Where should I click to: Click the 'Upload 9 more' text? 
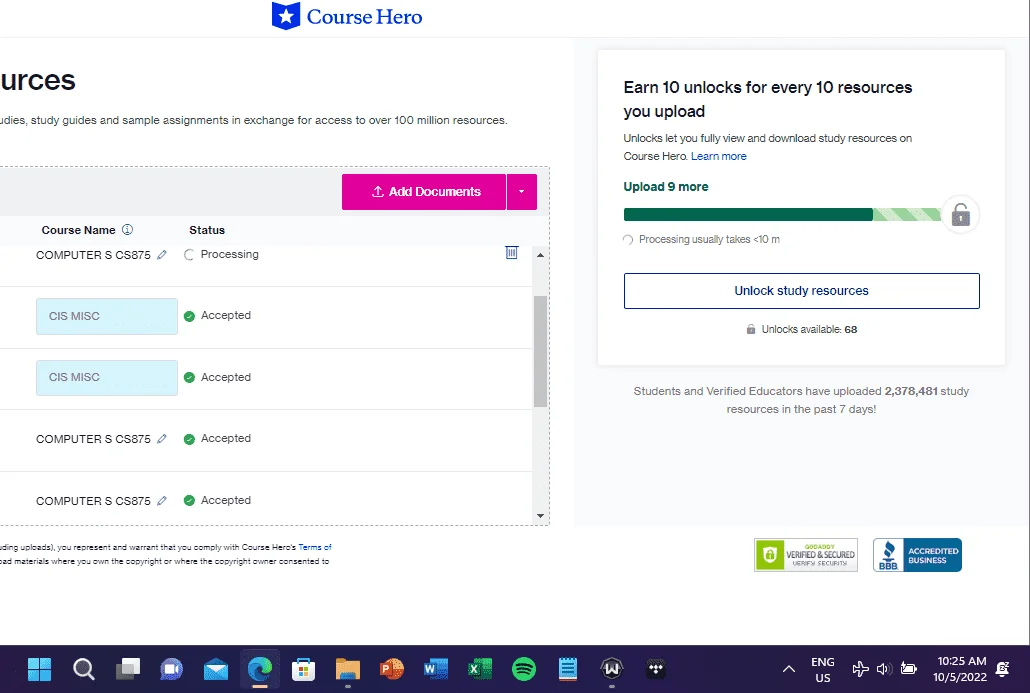[x=665, y=187]
